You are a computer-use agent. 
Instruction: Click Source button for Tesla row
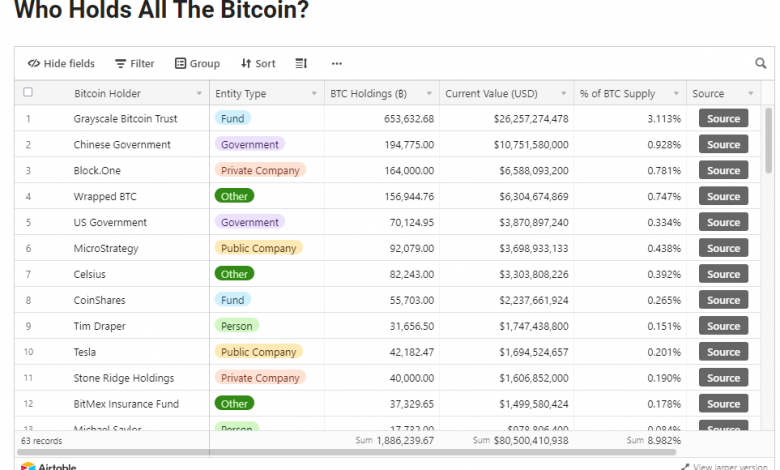pyautogui.click(x=723, y=352)
